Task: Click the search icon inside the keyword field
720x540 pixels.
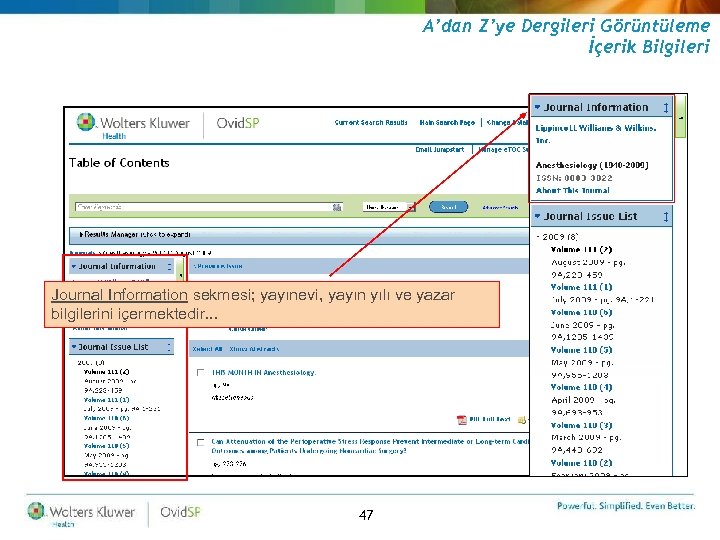Action: pos(337,208)
